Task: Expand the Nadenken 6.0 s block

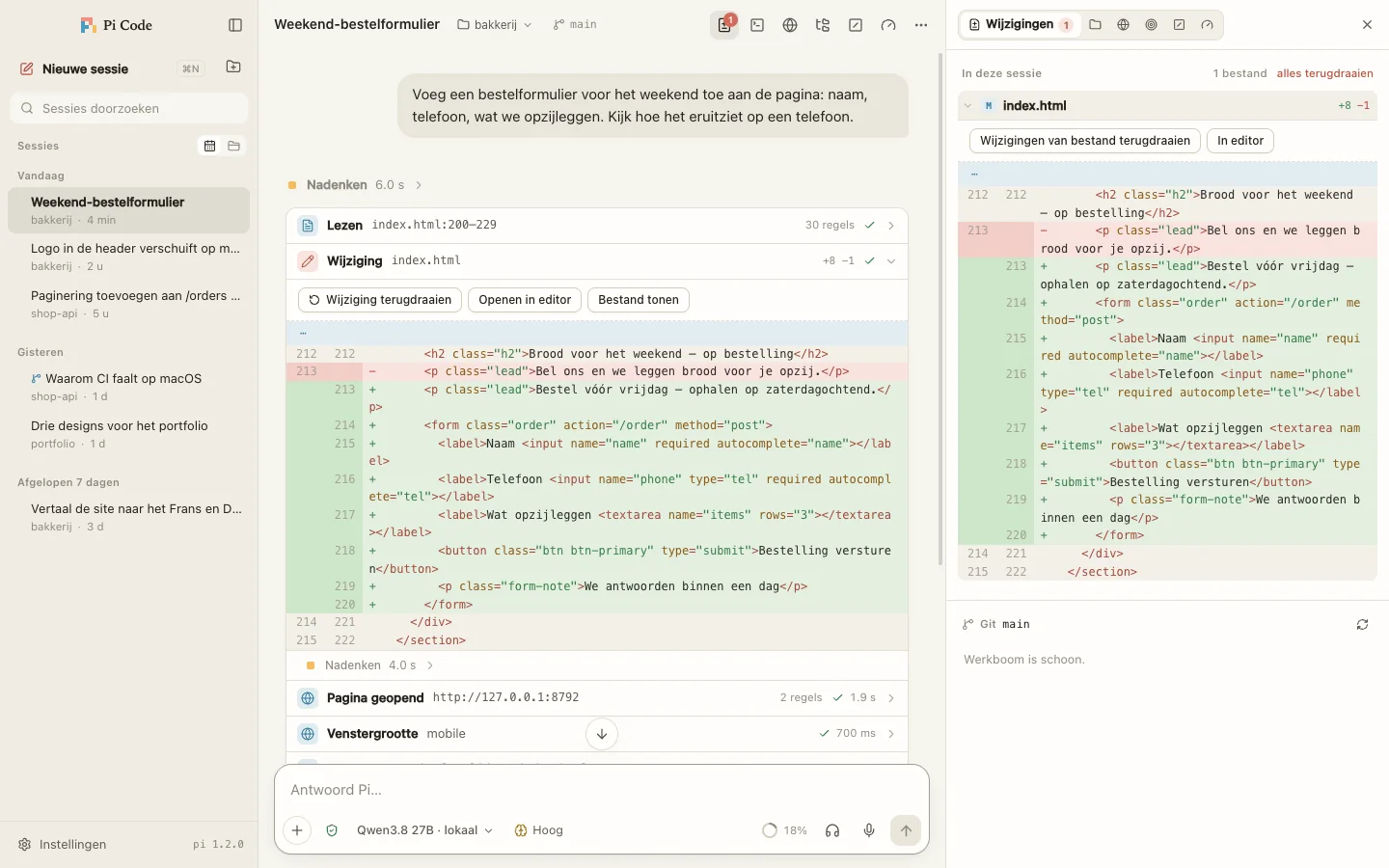Action: [355, 184]
